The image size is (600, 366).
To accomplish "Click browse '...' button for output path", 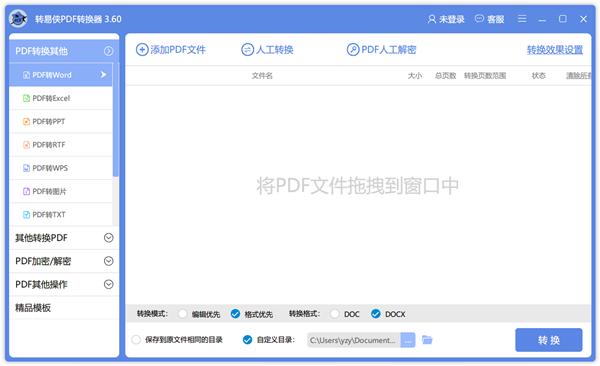I will [x=408, y=340].
